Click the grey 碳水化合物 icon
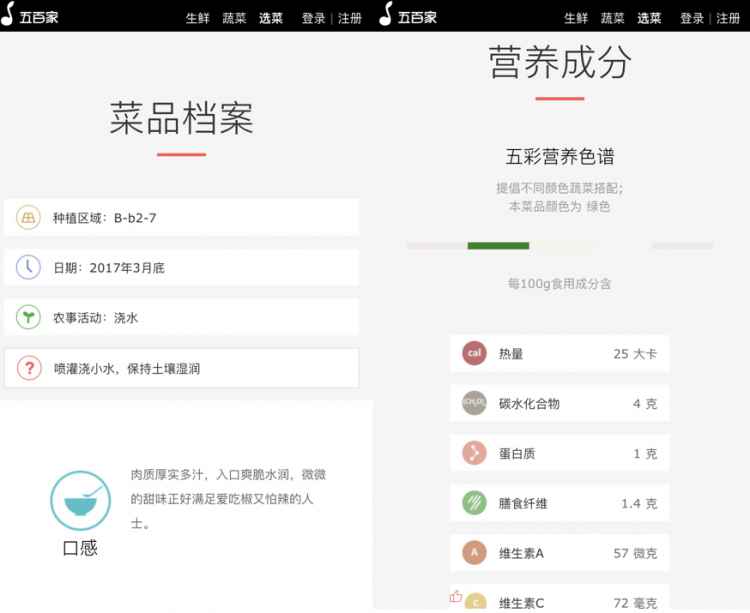Image resolution: width=750 pixels, height=613 pixels. pos(474,403)
